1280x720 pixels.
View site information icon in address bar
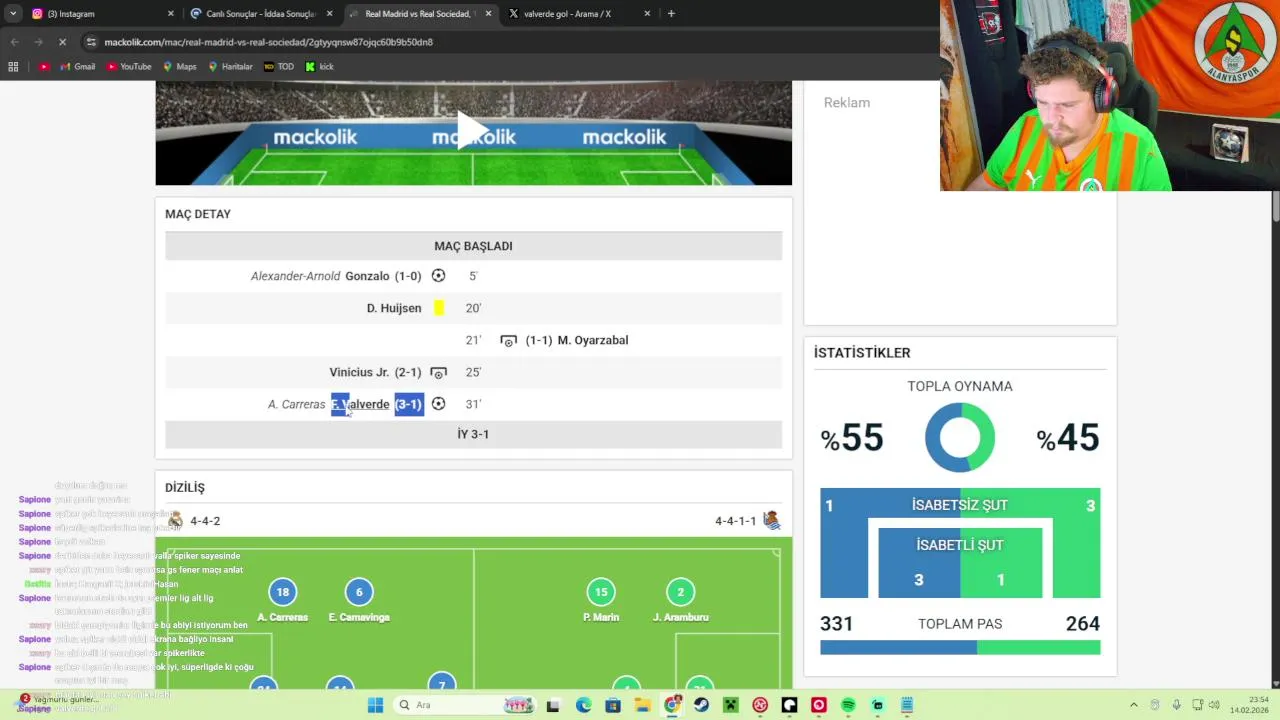coord(91,42)
